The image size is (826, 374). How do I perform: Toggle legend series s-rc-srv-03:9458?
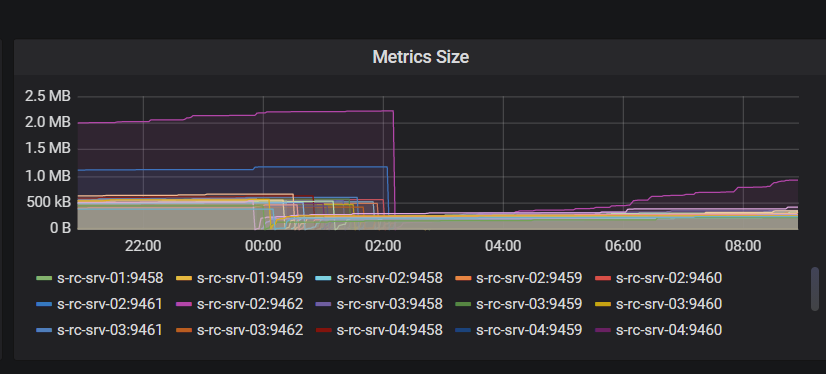tap(389, 304)
